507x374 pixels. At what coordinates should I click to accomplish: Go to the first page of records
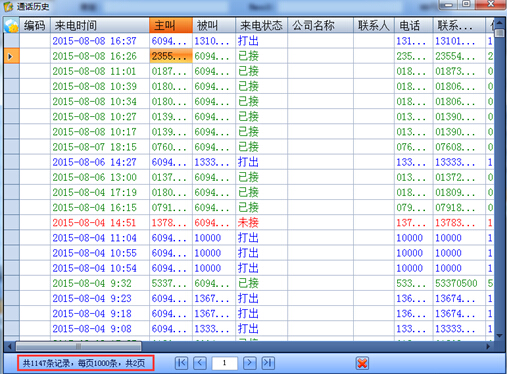(x=181, y=363)
